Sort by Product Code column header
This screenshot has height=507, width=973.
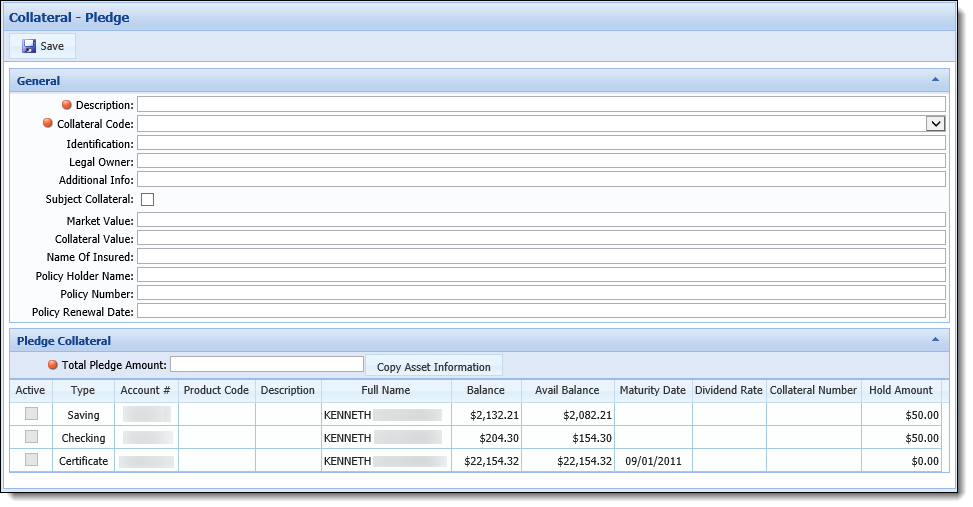[x=216, y=390]
